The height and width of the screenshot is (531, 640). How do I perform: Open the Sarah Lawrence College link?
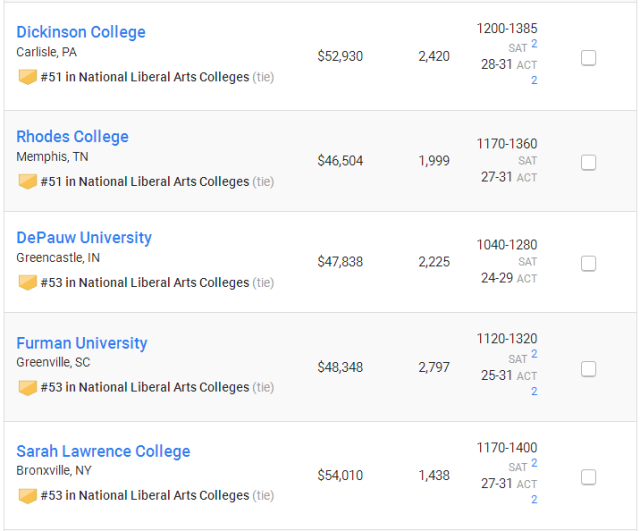point(103,451)
